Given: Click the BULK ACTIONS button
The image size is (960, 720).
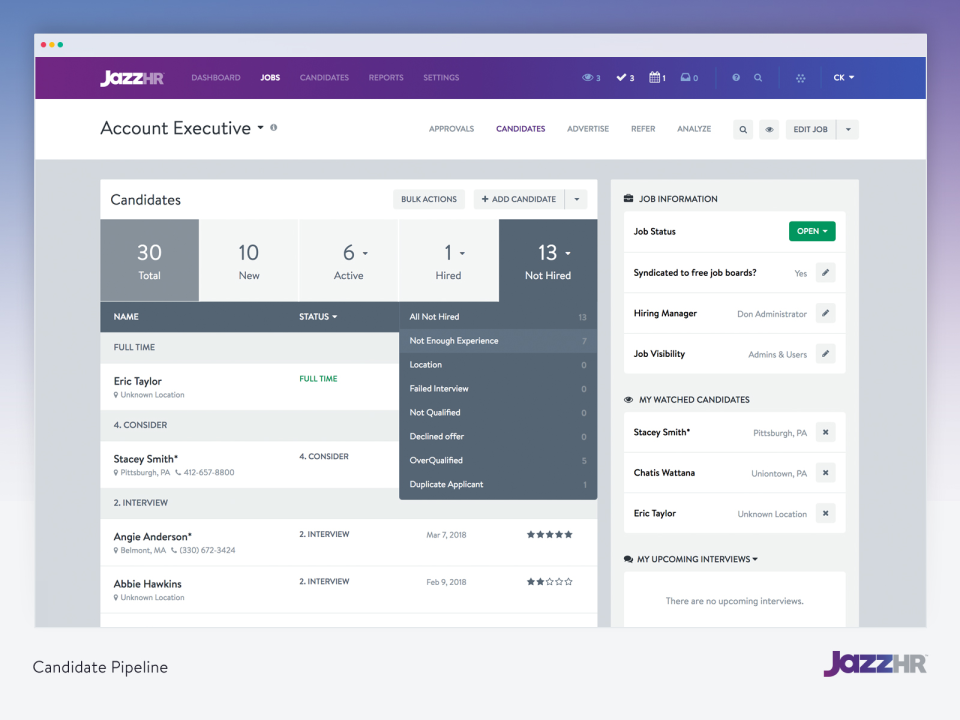Looking at the screenshot, I should click(428, 199).
